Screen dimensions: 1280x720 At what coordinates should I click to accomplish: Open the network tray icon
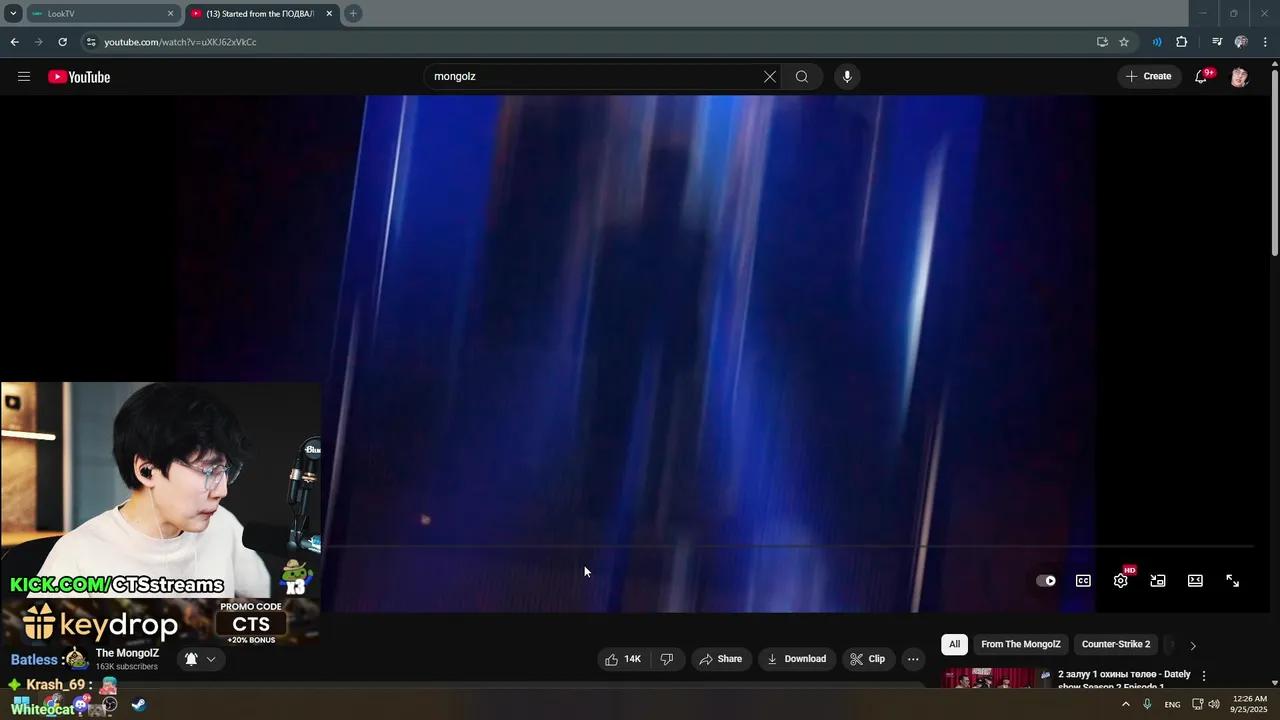(x=1197, y=705)
